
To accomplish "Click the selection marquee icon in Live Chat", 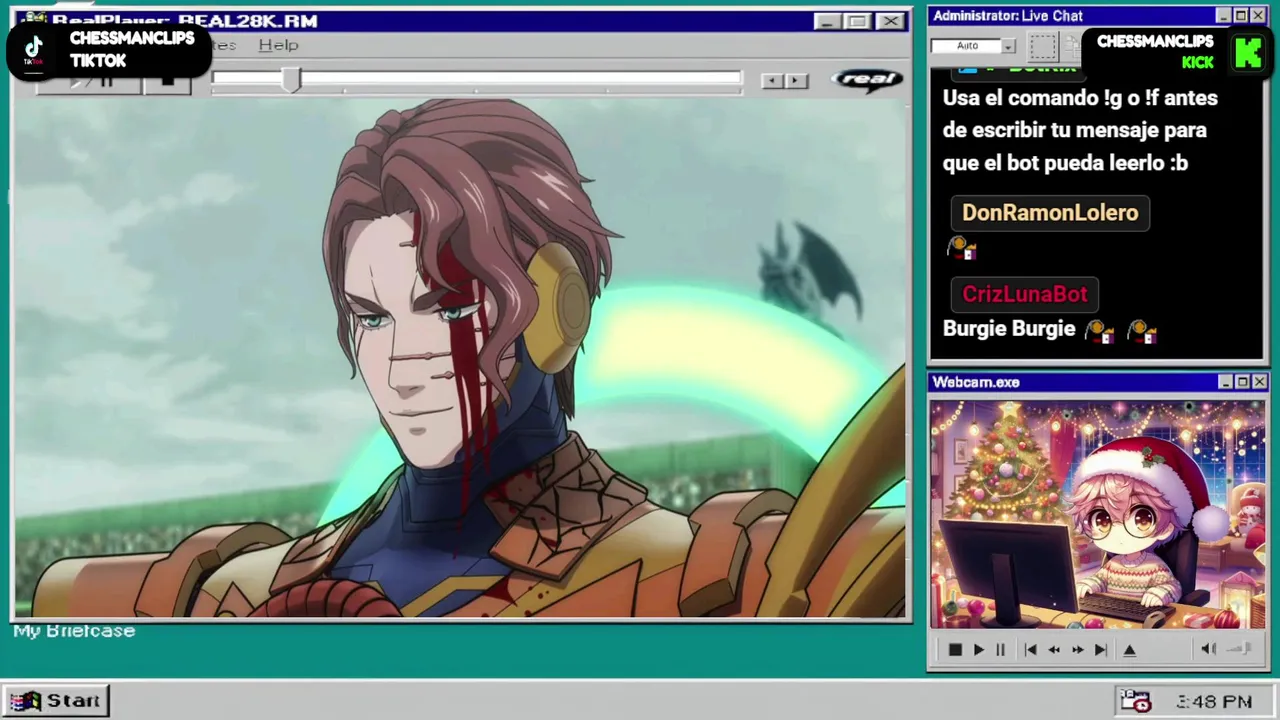I will point(1043,46).
